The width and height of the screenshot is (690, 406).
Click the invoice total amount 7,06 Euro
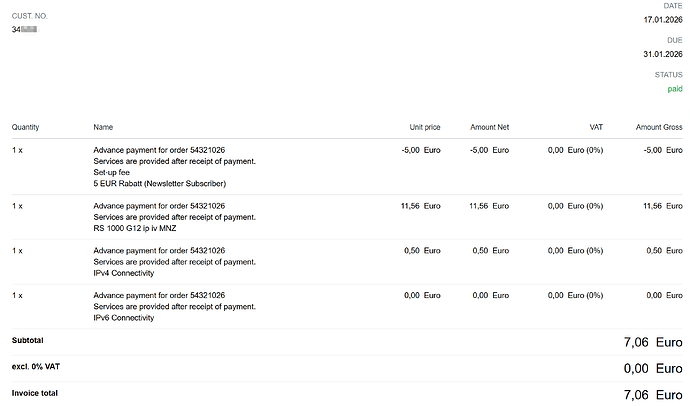pyautogui.click(x=653, y=395)
